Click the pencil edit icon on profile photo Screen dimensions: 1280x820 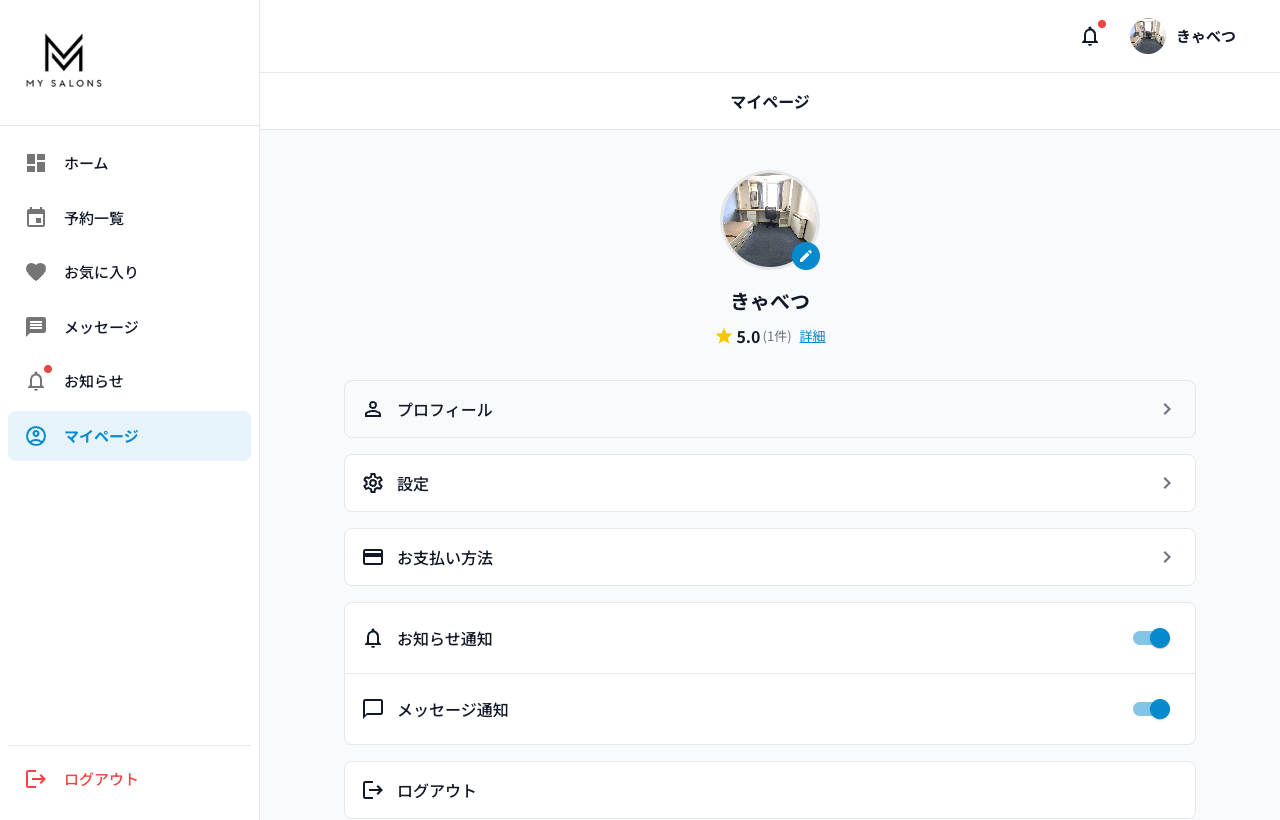click(x=806, y=256)
